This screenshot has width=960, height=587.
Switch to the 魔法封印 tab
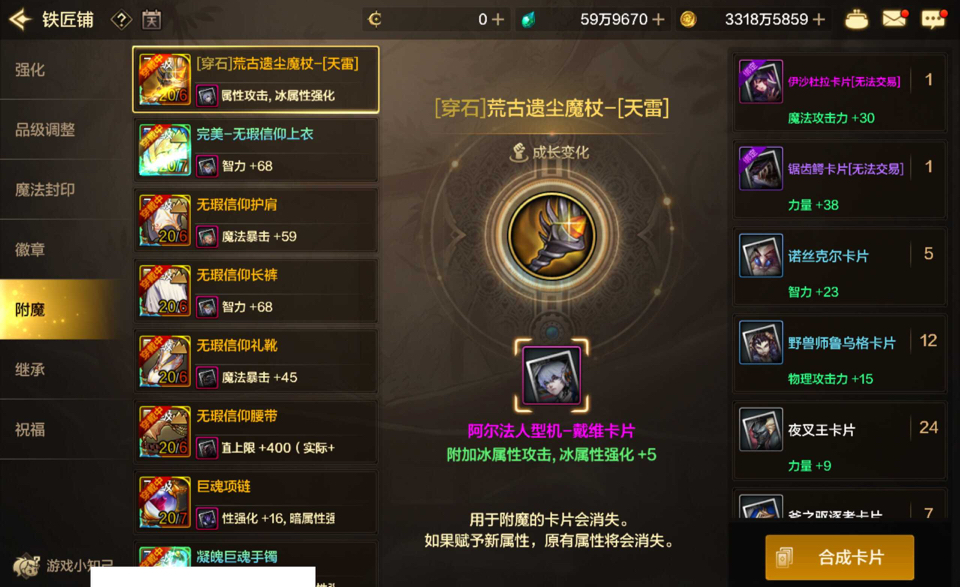point(61,190)
